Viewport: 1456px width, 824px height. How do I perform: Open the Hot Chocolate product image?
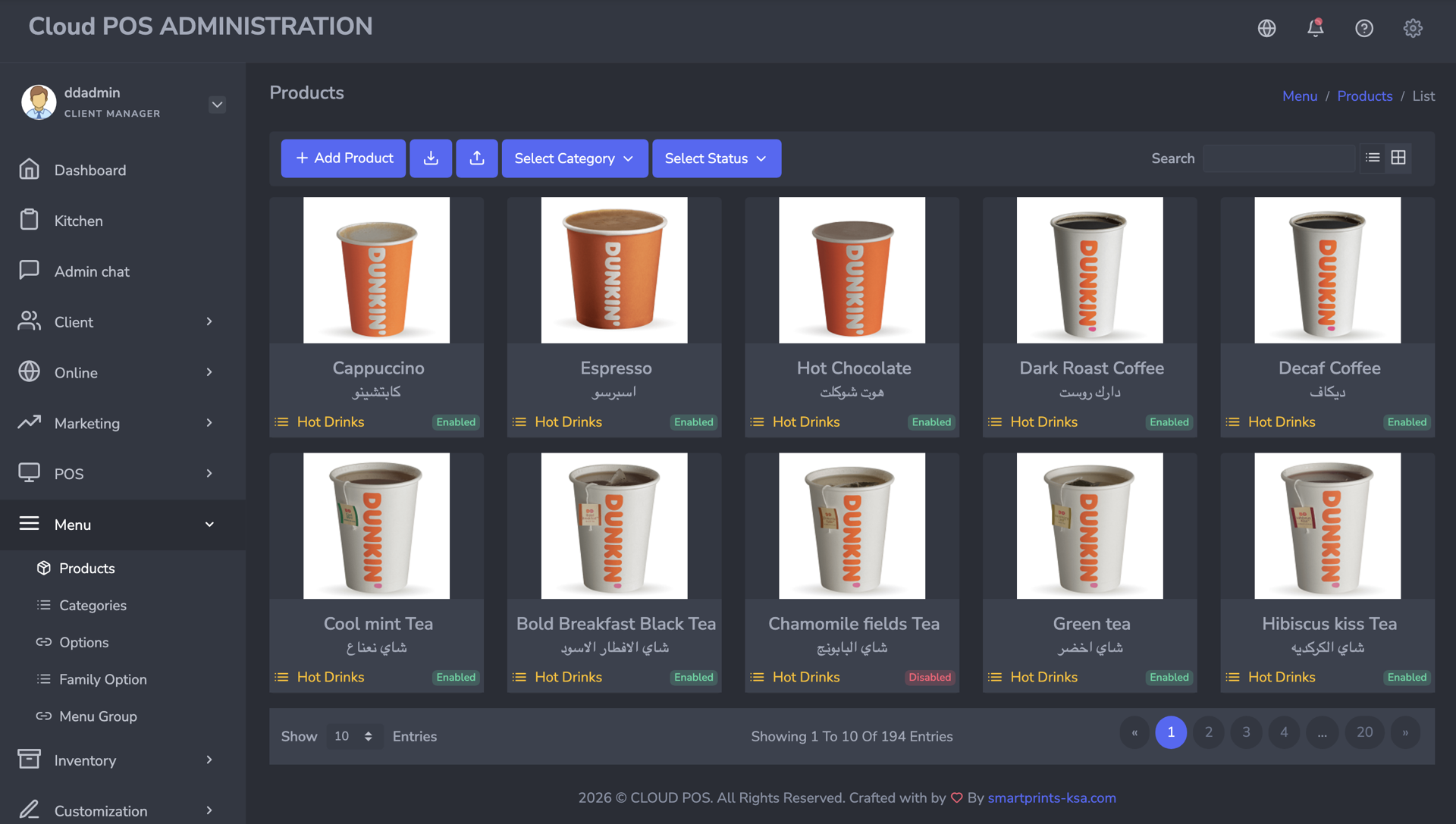pyautogui.click(x=852, y=270)
